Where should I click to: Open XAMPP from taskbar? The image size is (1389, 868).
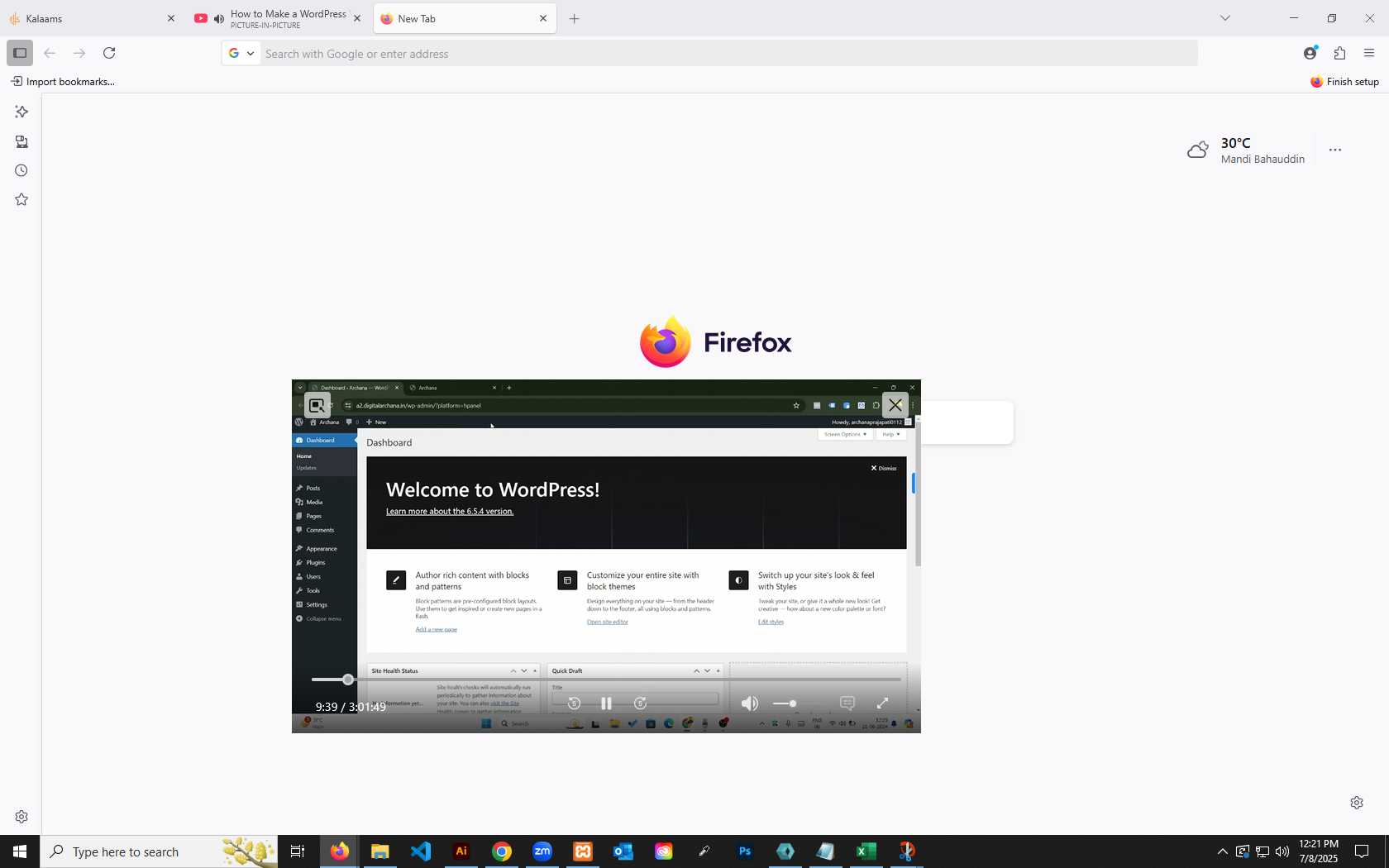coord(583,851)
